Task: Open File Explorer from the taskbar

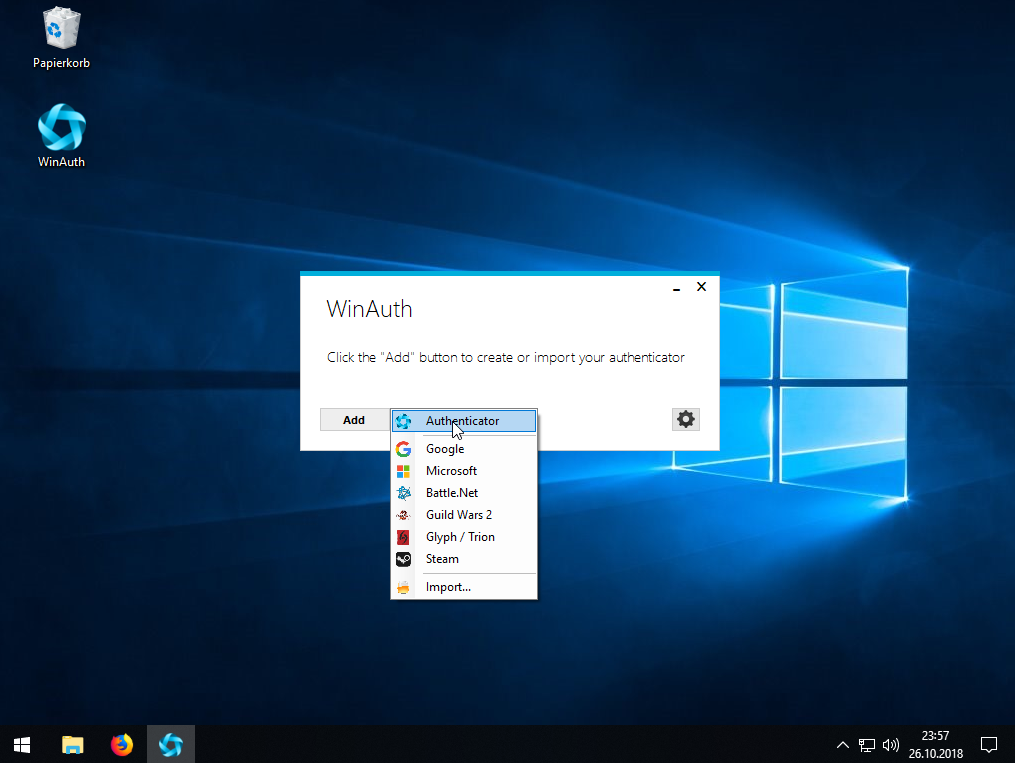Action: coord(73,744)
